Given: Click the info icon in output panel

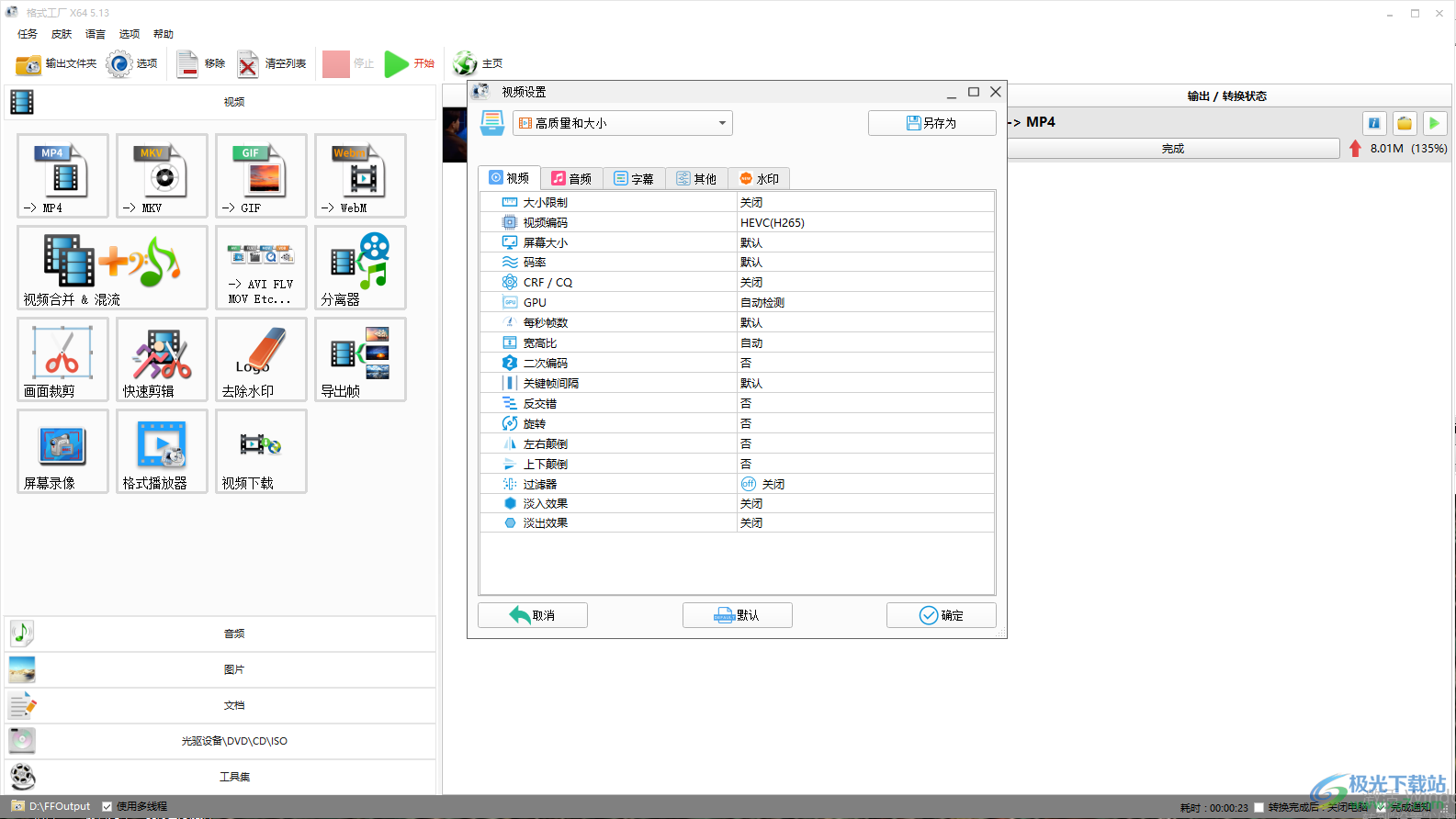Looking at the screenshot, I should coord(1374,123).
